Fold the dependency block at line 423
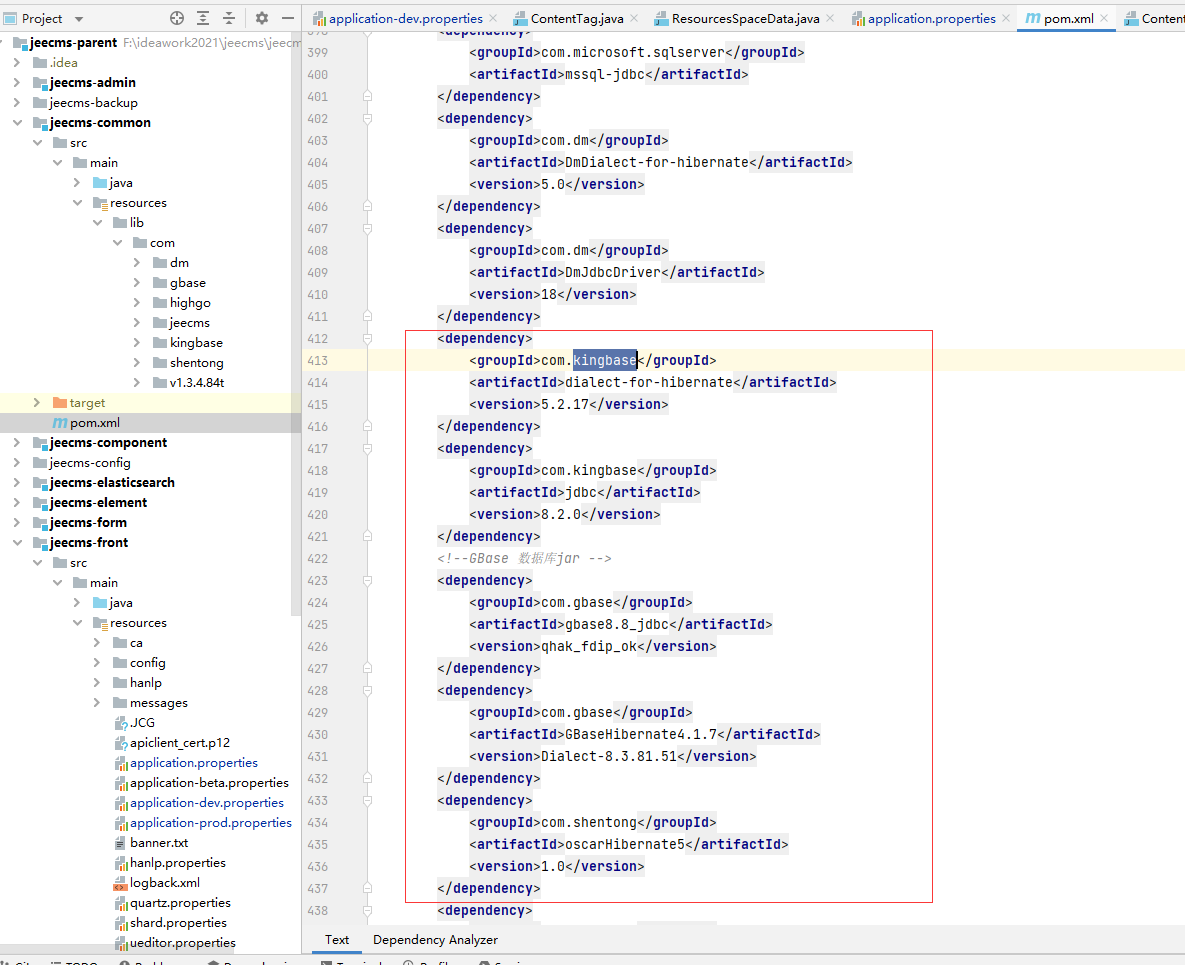The width and height of the screenshot is (1185, 965). pyautogui.click(x=368, y=580)
